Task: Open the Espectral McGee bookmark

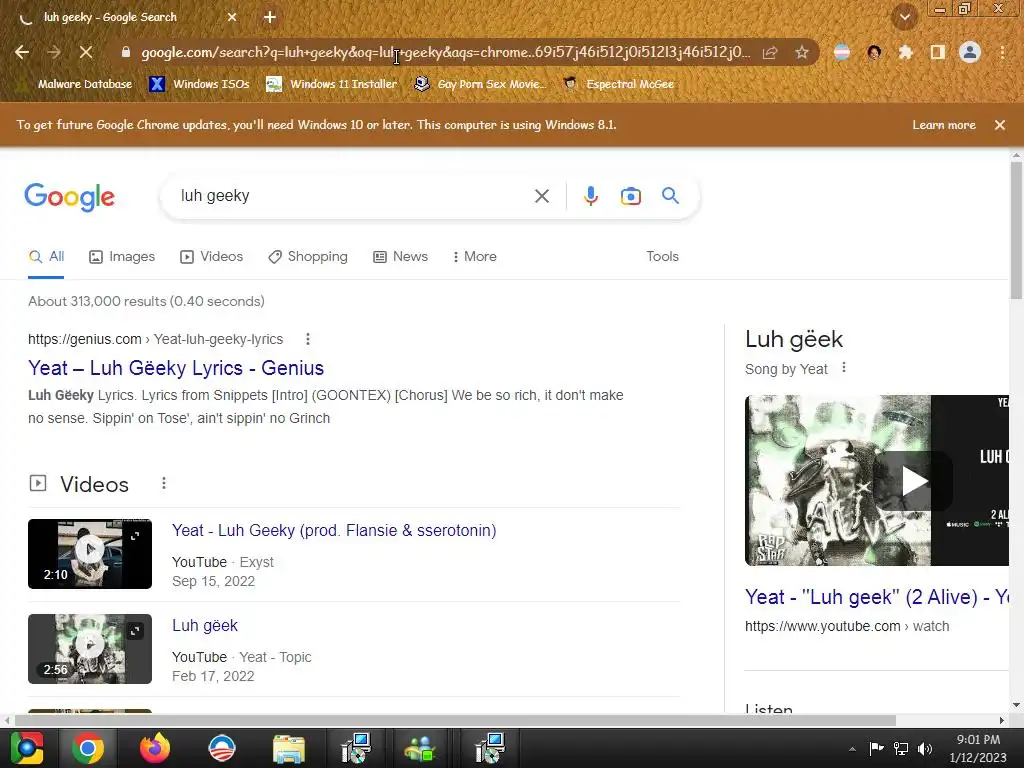Action: [619, 84]
